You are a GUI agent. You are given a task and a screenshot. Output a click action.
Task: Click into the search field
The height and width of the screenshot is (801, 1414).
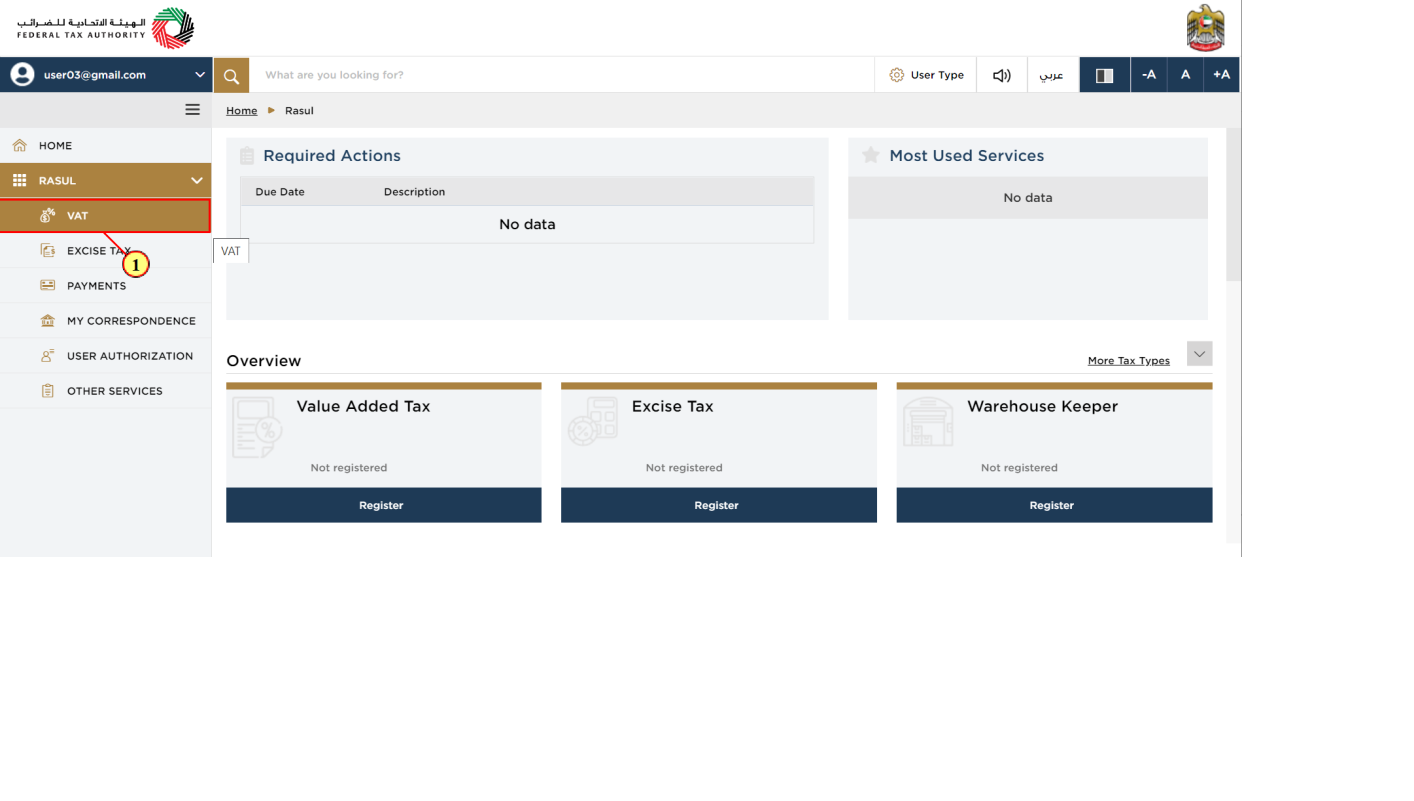coord(562,75)
